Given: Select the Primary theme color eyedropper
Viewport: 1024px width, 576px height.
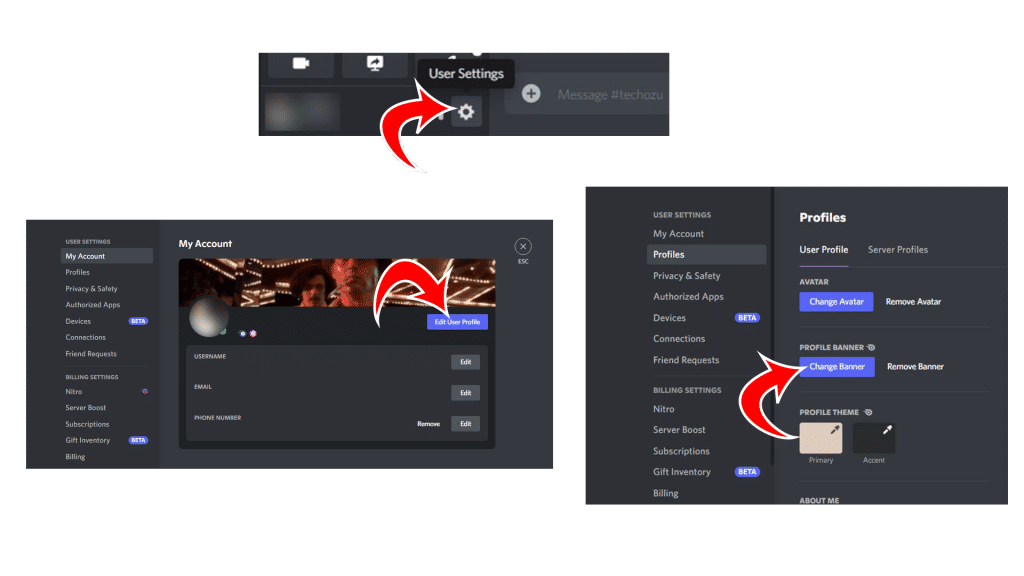Looking at the screenshot, I should [x=834, y=430].
